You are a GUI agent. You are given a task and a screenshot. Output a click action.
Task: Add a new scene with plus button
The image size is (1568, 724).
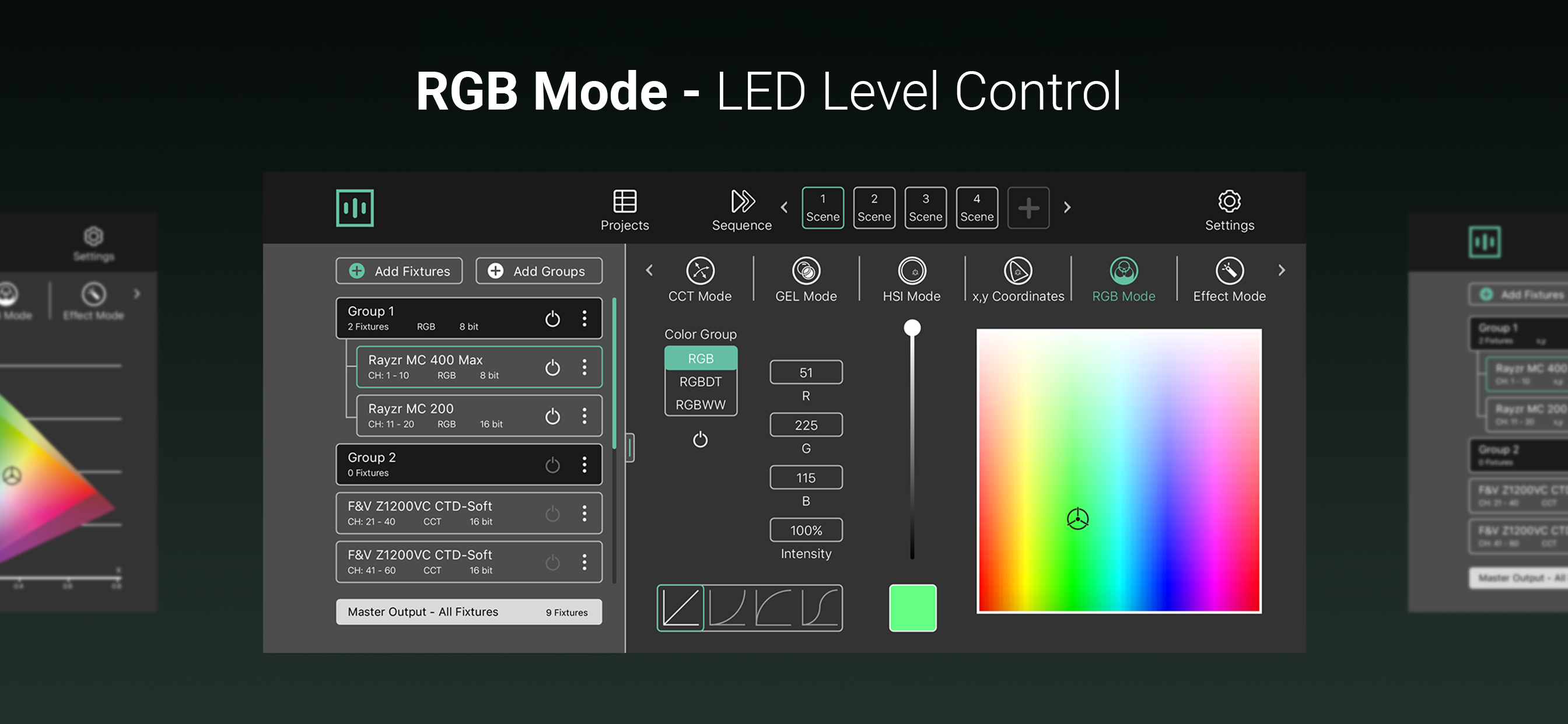pyautogui.click(x=1028, y=208)
